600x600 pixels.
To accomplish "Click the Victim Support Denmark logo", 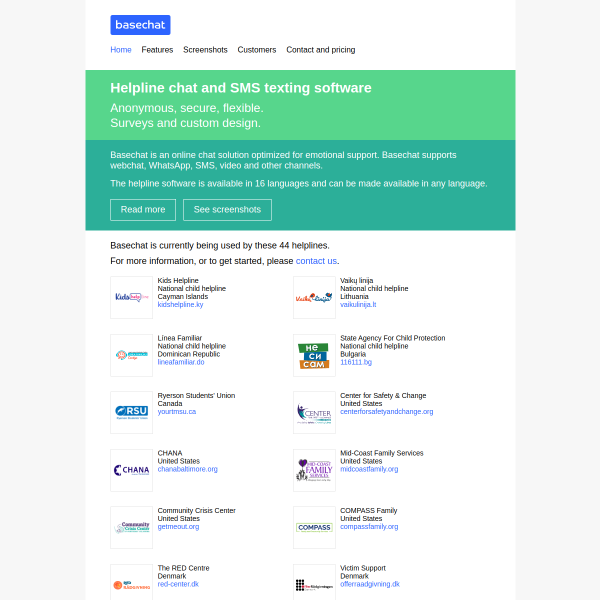I will pos(314,582).
